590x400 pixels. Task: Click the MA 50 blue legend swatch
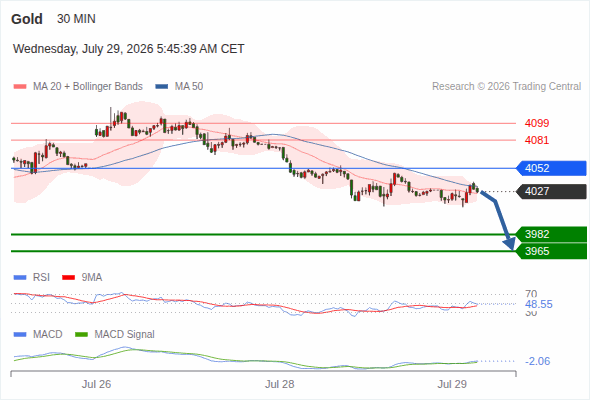pos(162,87)
